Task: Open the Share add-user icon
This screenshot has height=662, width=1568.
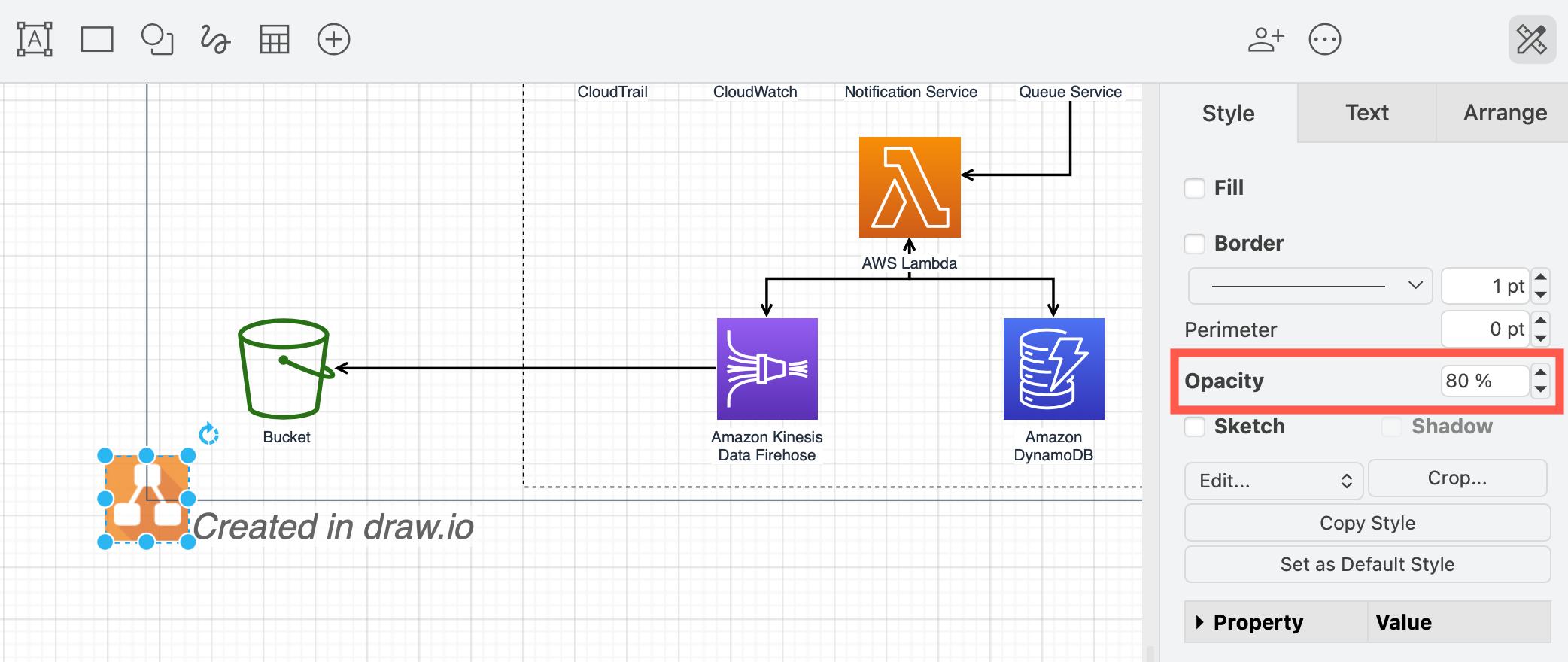Action: [1266, 39]
